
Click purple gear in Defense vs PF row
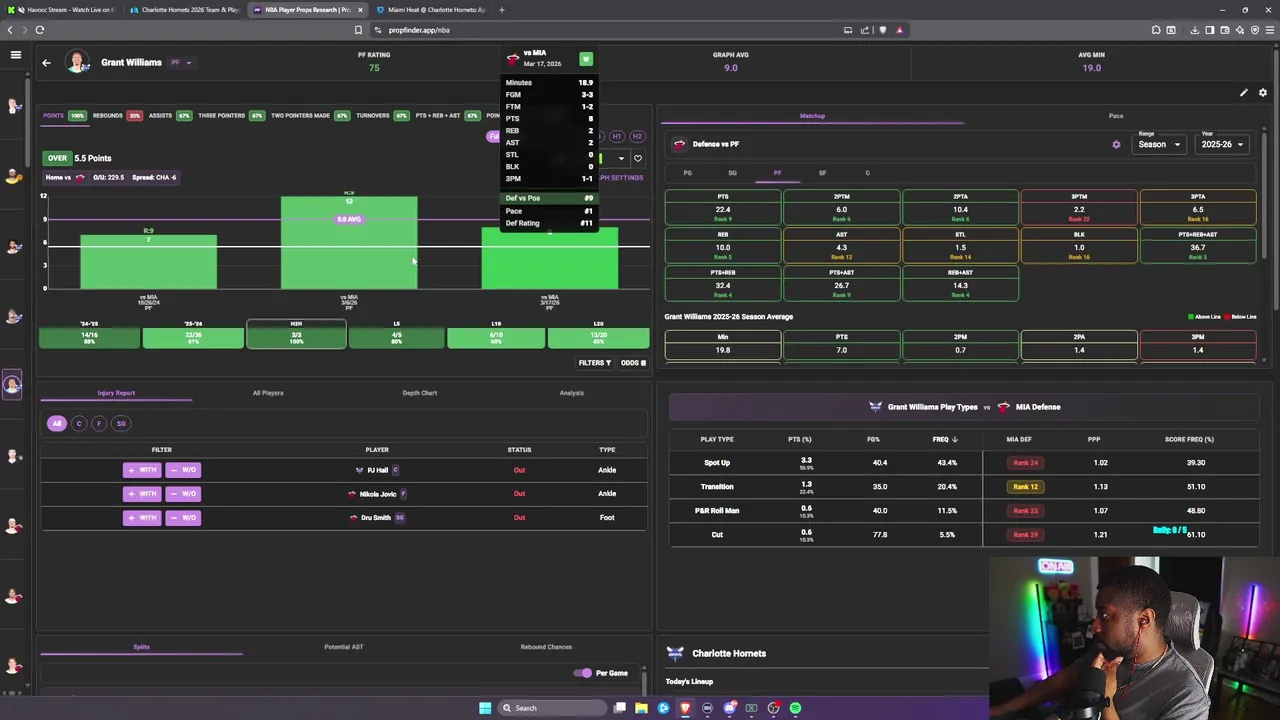(x=1116, y=144)
